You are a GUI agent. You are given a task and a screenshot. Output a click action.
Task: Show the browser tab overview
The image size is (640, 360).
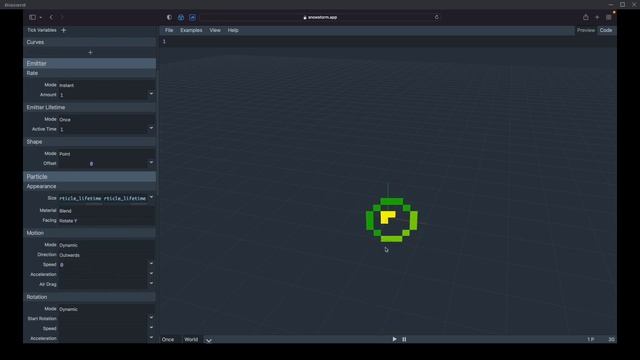click(609, 17)
